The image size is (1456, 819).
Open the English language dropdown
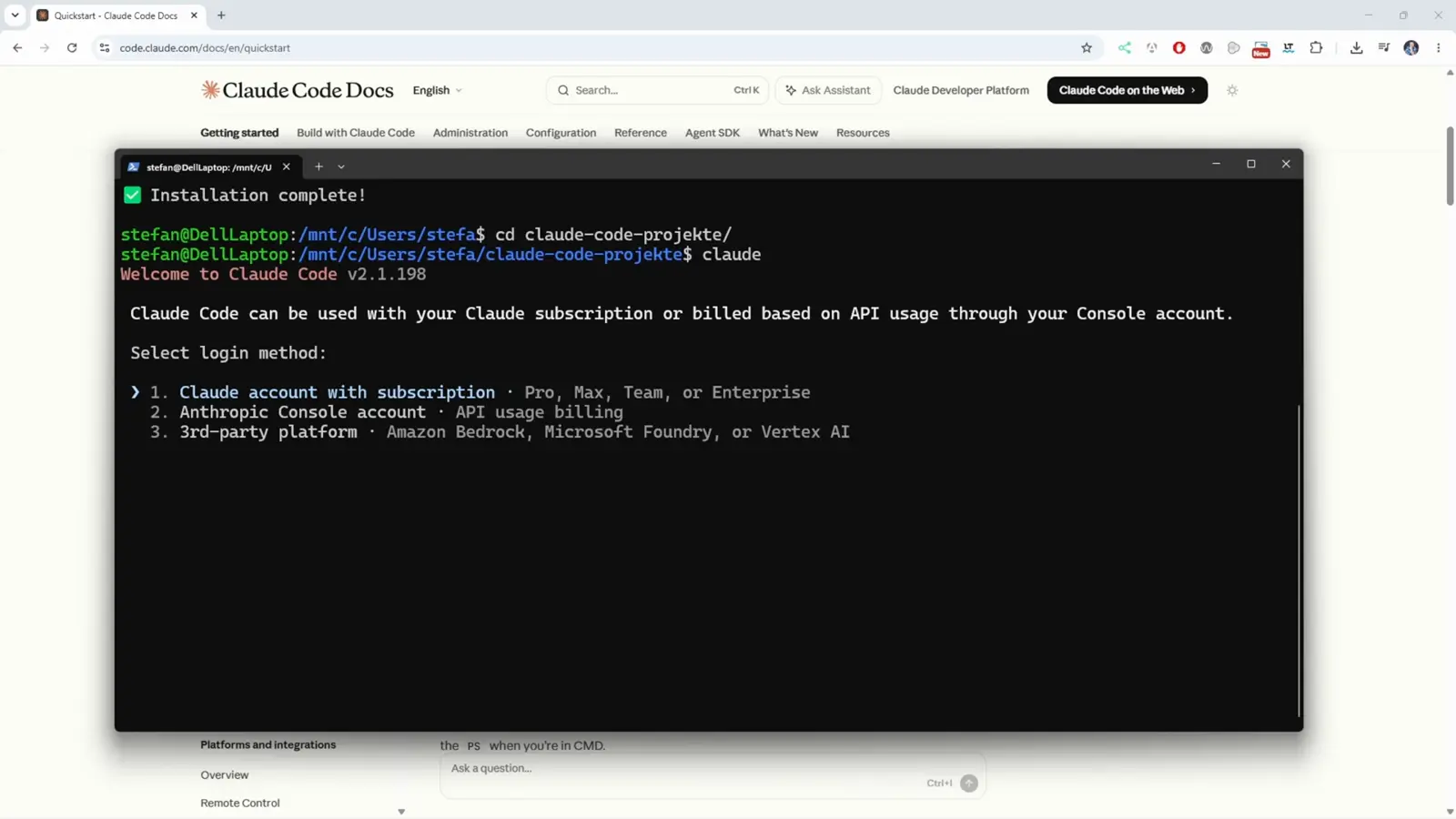[x=438, y=90]
